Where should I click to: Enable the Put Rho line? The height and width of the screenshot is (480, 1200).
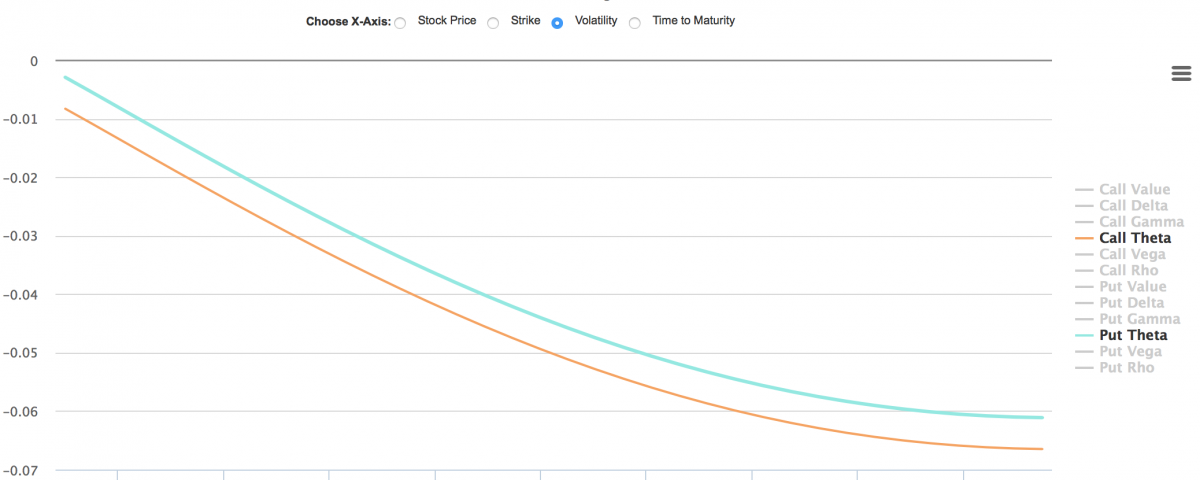point(1127,368)
